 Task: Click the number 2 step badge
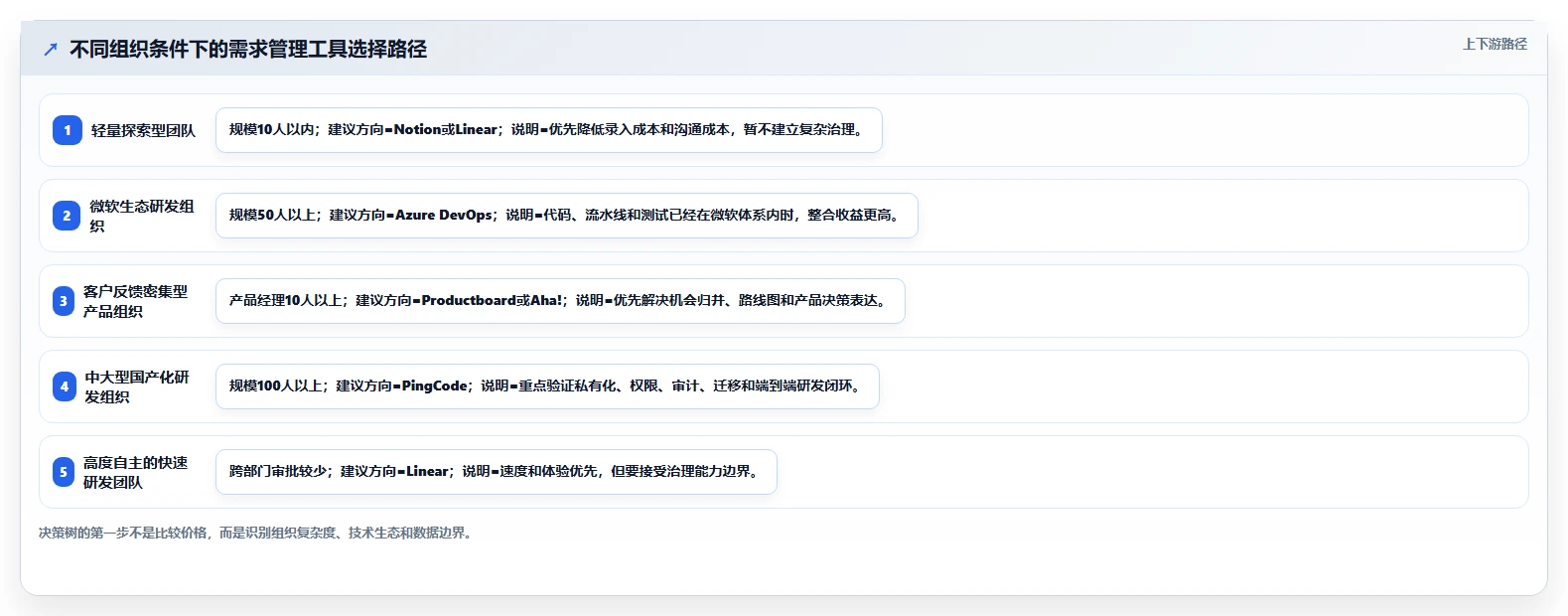click(67, 216)
